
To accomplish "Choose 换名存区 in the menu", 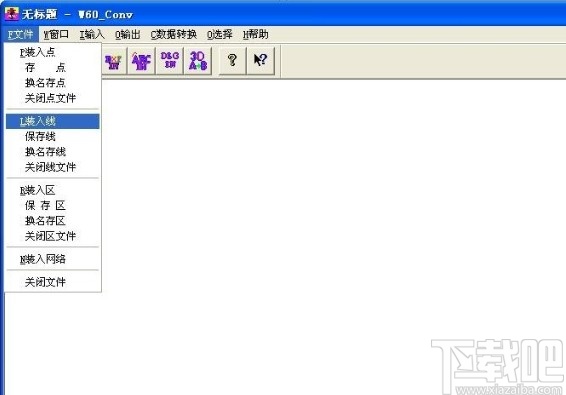I will [53, 221].
